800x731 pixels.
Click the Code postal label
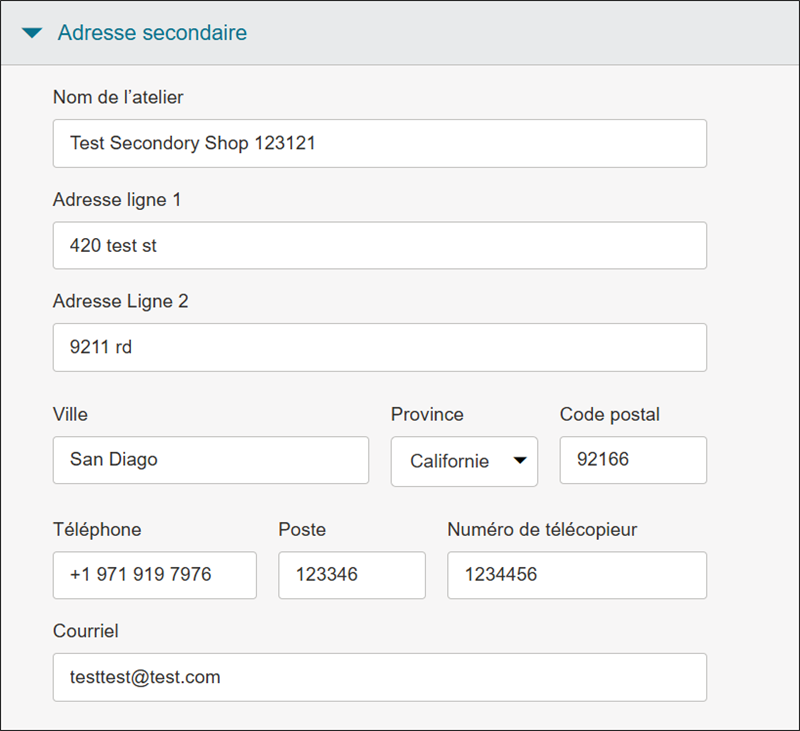609,414
